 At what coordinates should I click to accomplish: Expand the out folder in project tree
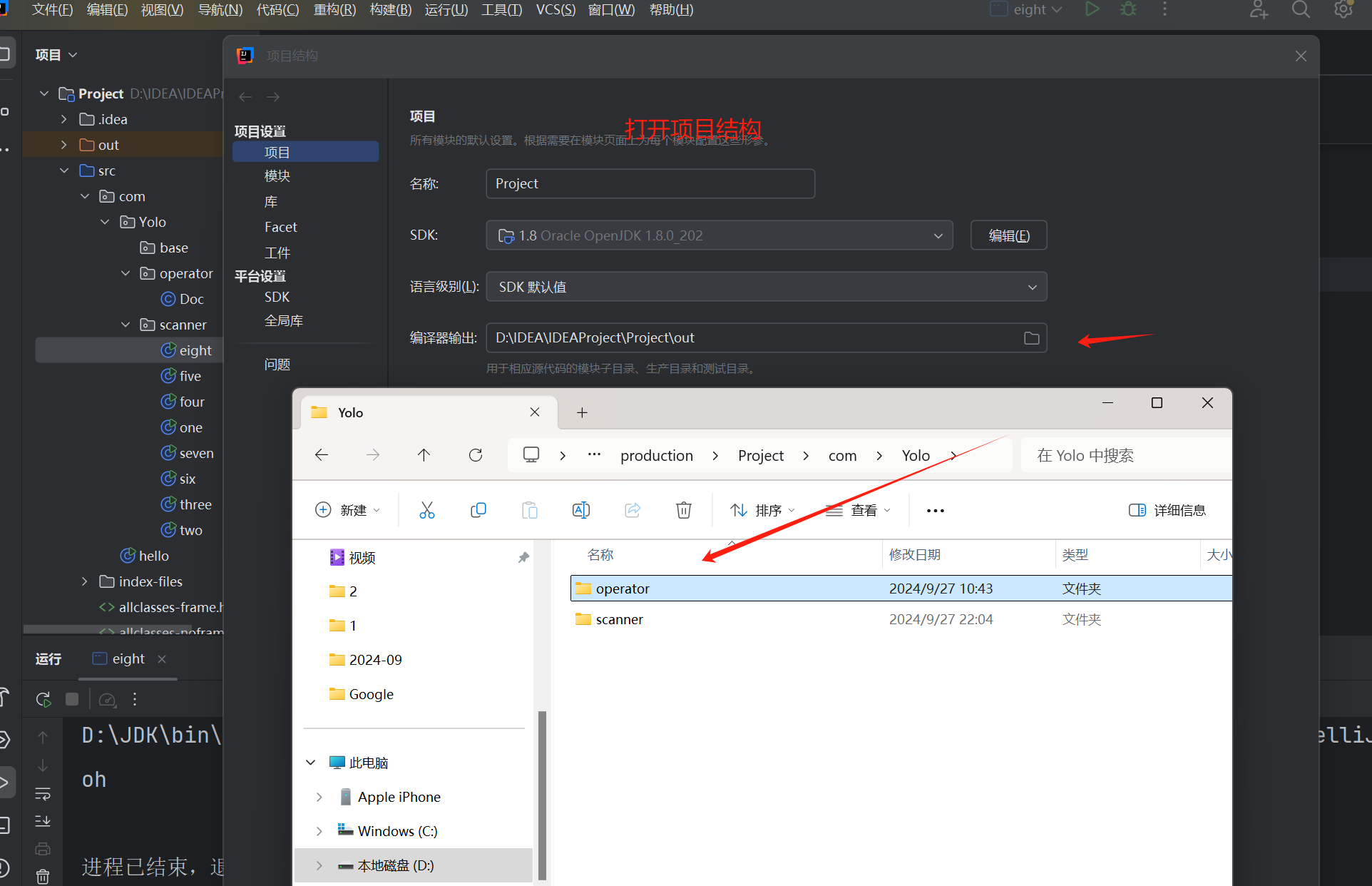64,145
